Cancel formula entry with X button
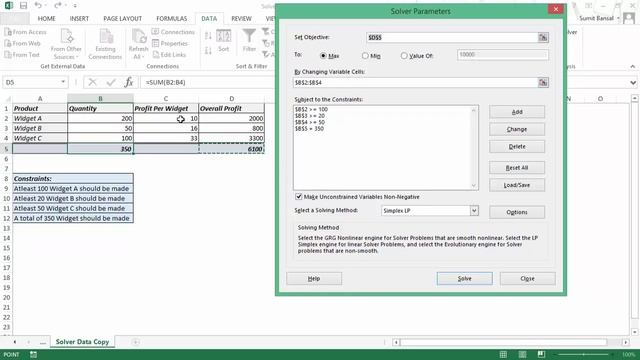640x360 pixels. click(x=93, y=82)
